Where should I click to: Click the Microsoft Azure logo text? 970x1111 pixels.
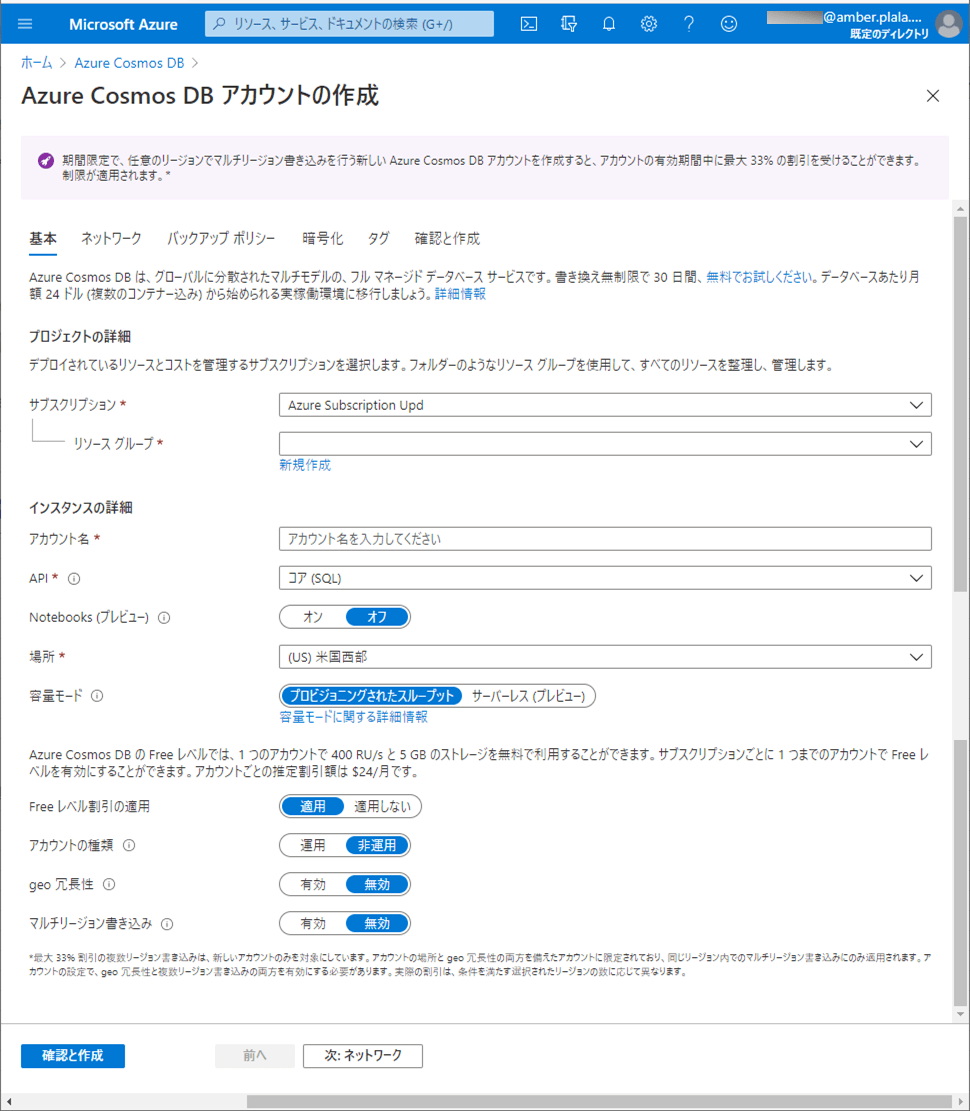[123, 24]
